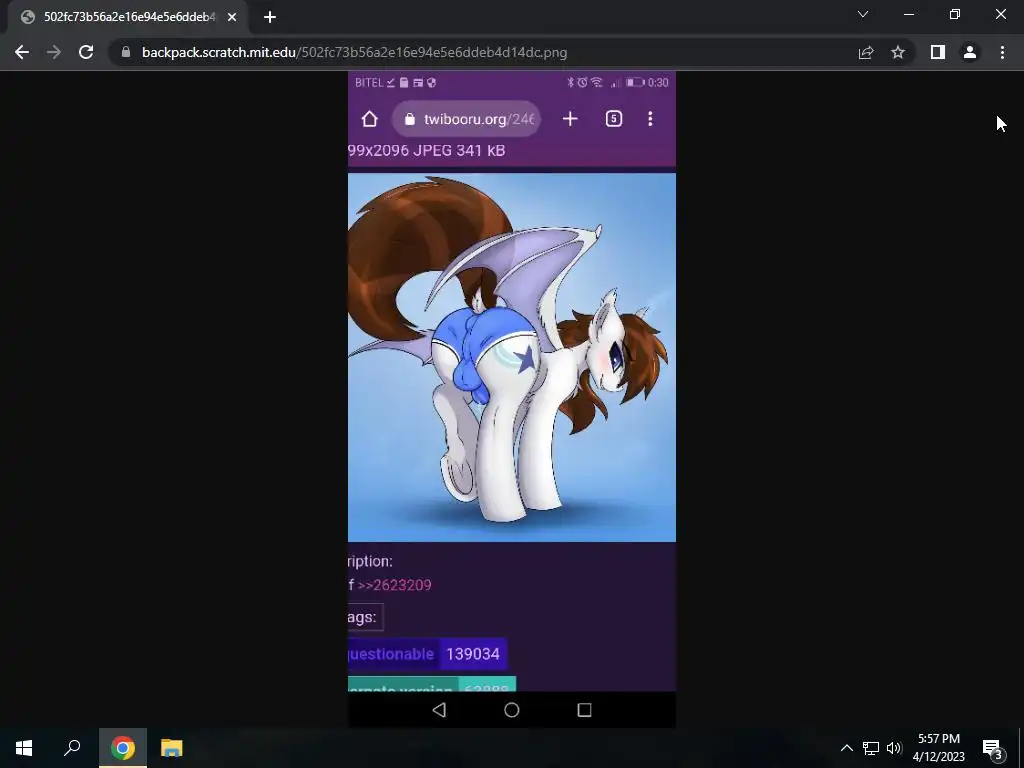Bookmark this page with the star icon
Screen dimensions: 1024x768
click(898, 52)
